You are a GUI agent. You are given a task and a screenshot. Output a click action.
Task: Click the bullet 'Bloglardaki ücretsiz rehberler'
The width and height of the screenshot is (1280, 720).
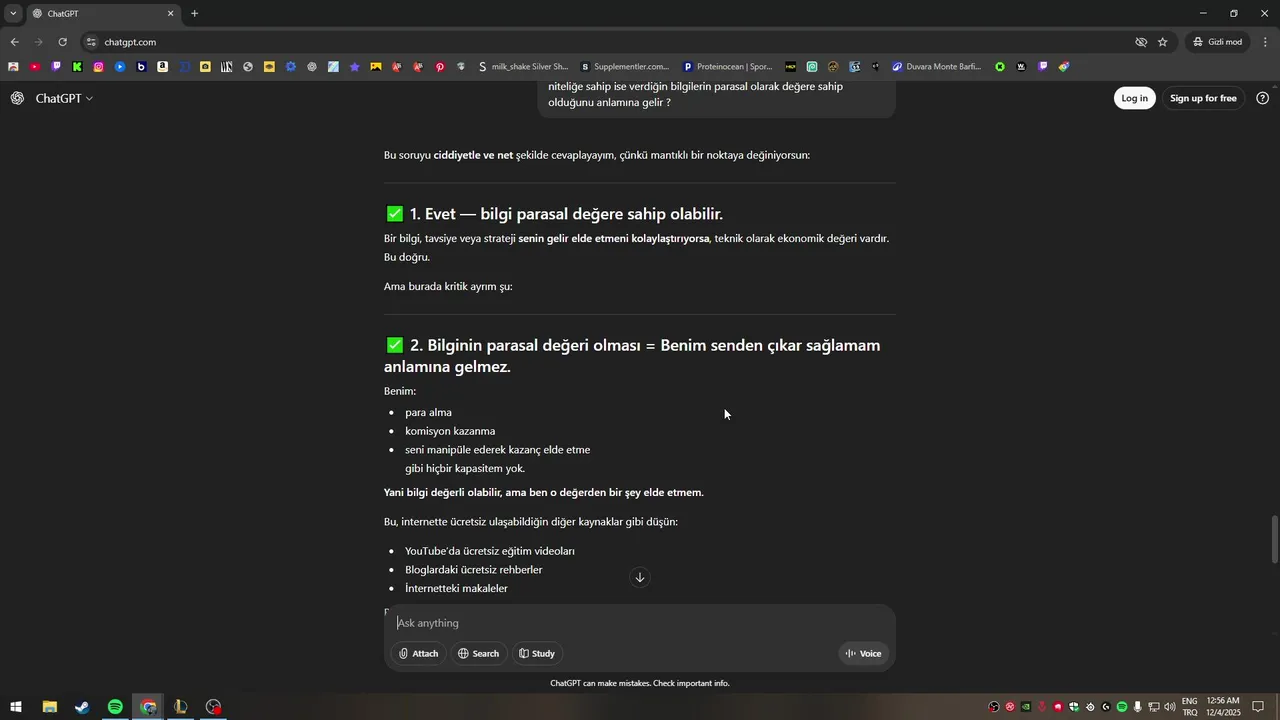click(x=474, y=570)
